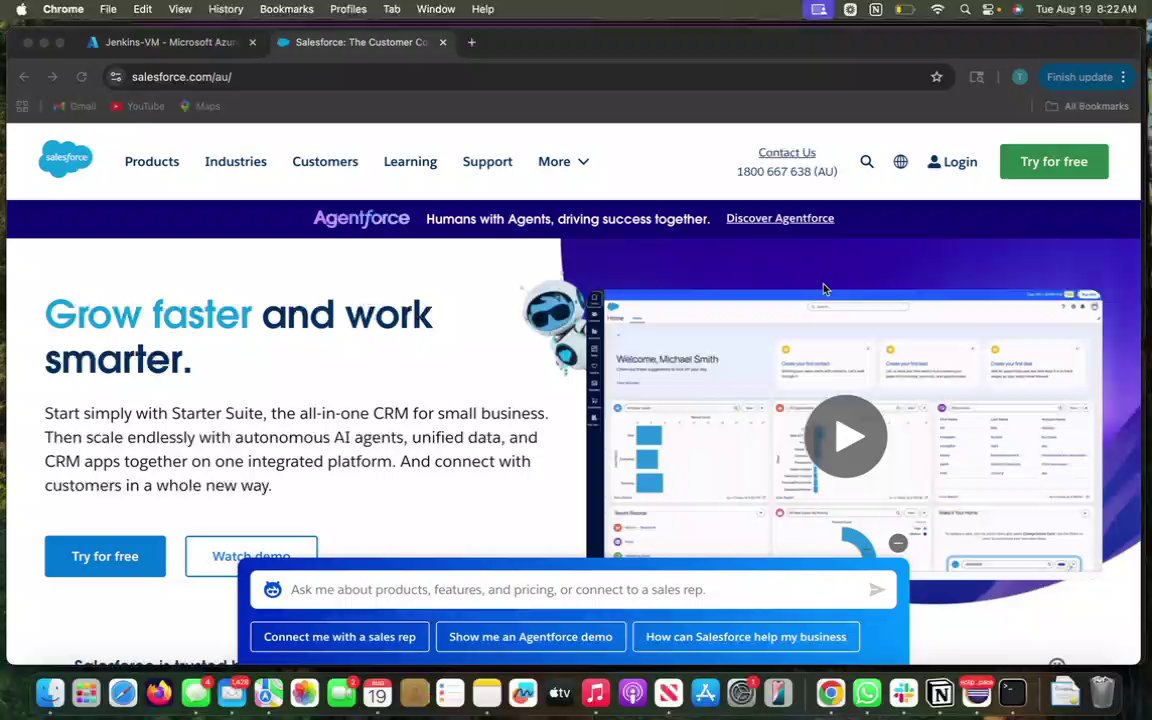Open the Products navigation menu
This screenshot has height=720, width=1152.
coord(152,162)
